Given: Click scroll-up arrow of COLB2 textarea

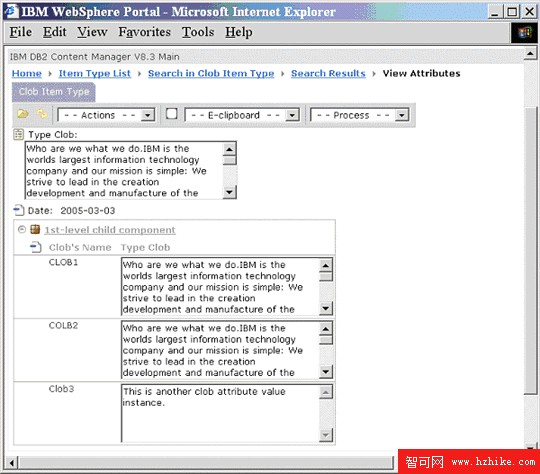Looking at the screenshot, I should point(326,329).
